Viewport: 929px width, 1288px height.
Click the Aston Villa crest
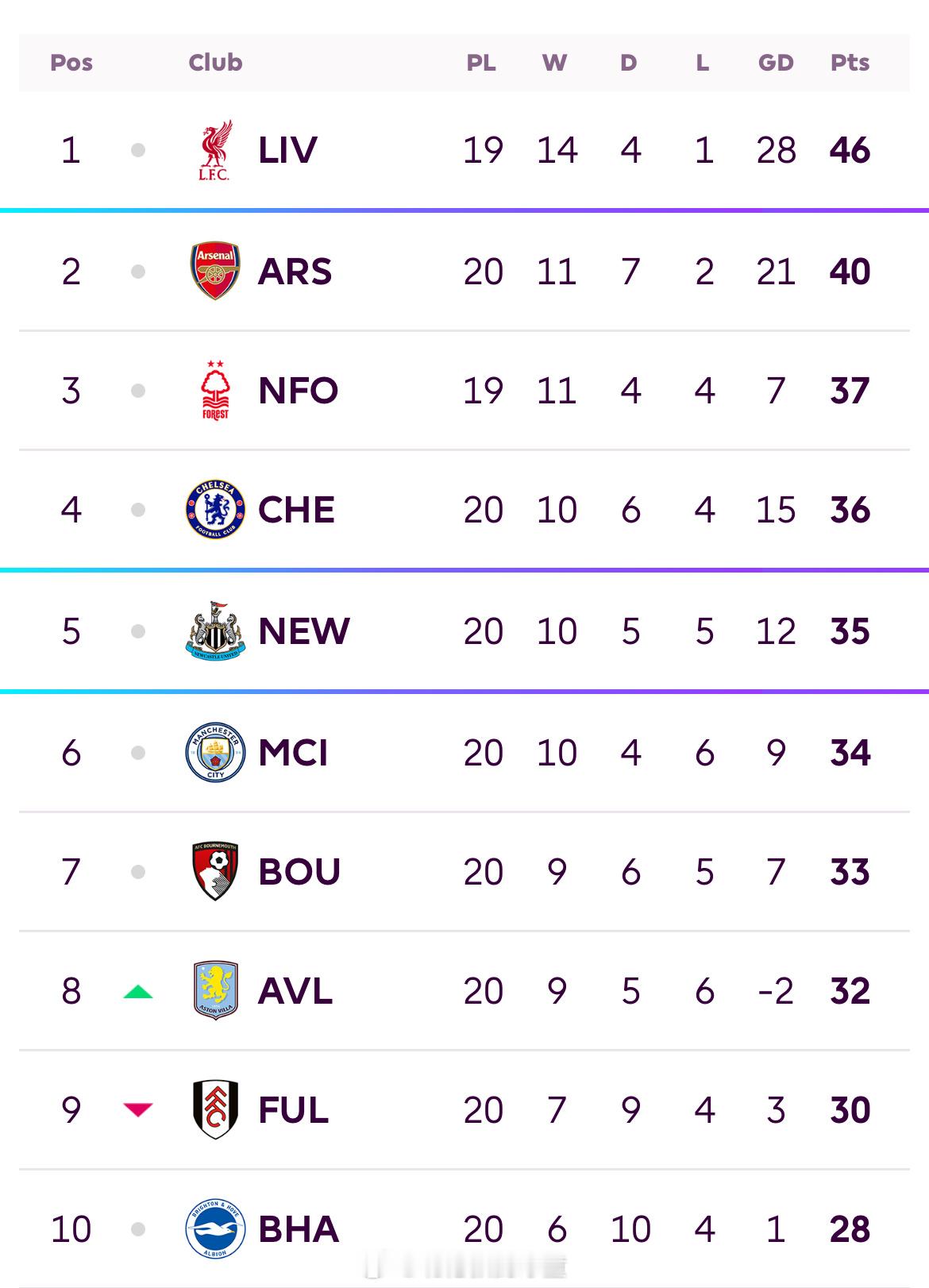(215, 990)
